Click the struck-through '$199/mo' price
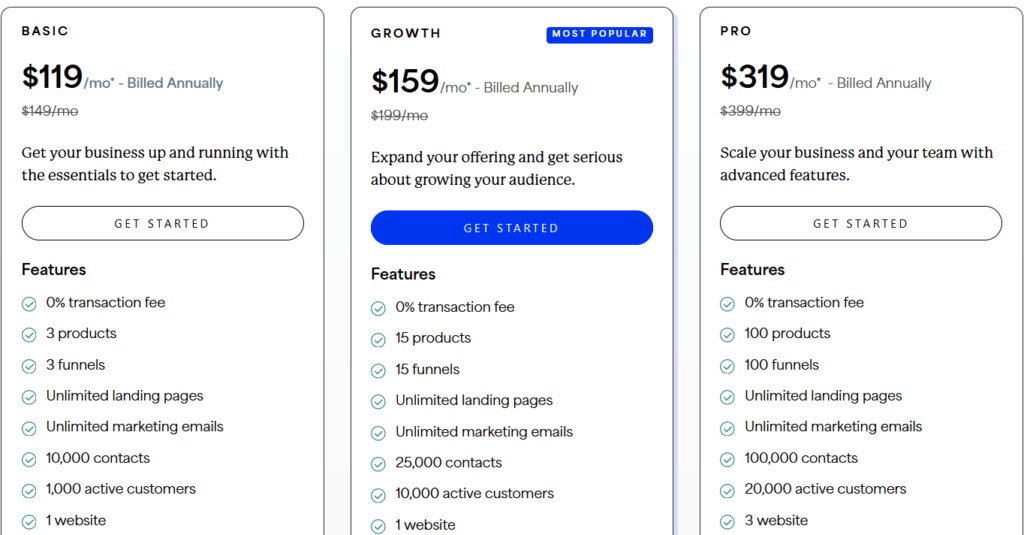Screen dimensions: 1024x535 point(399,116)
